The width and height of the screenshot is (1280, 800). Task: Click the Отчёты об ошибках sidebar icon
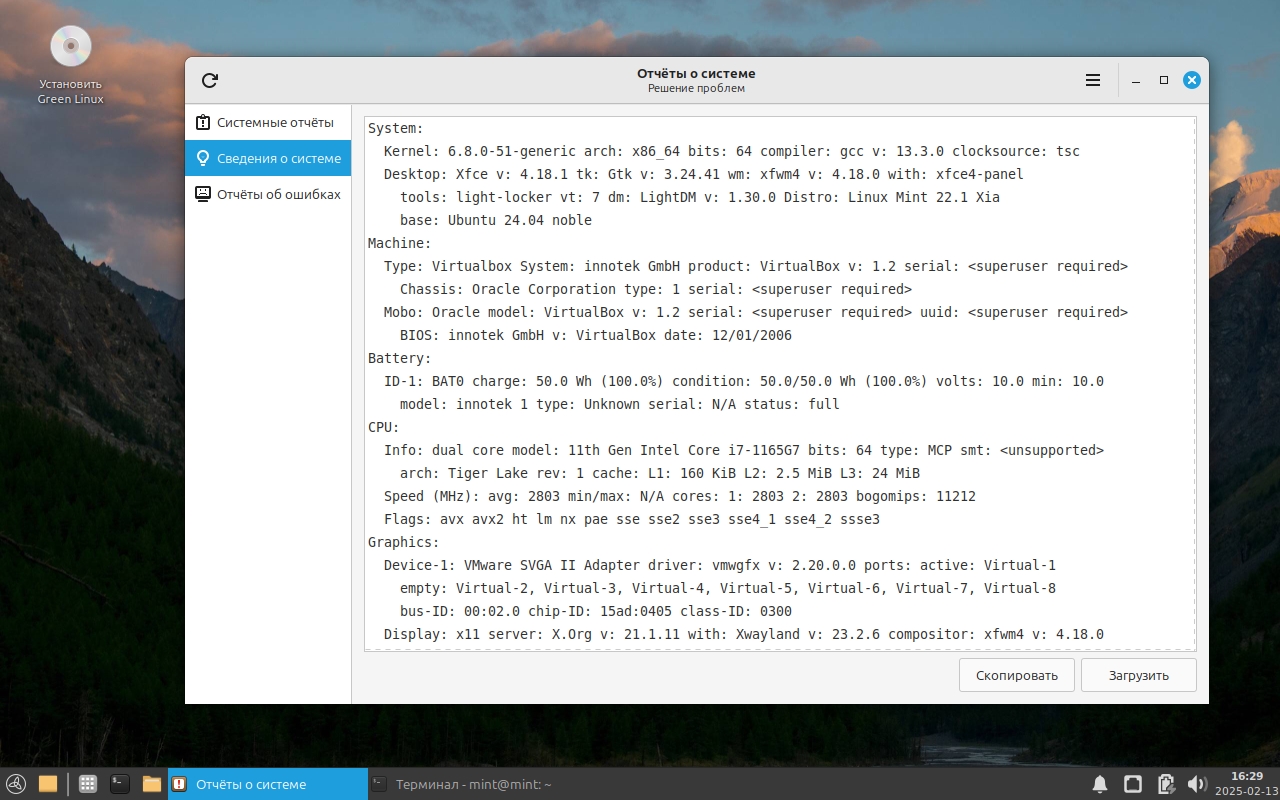pyautogui.click(x=203, y=194)
